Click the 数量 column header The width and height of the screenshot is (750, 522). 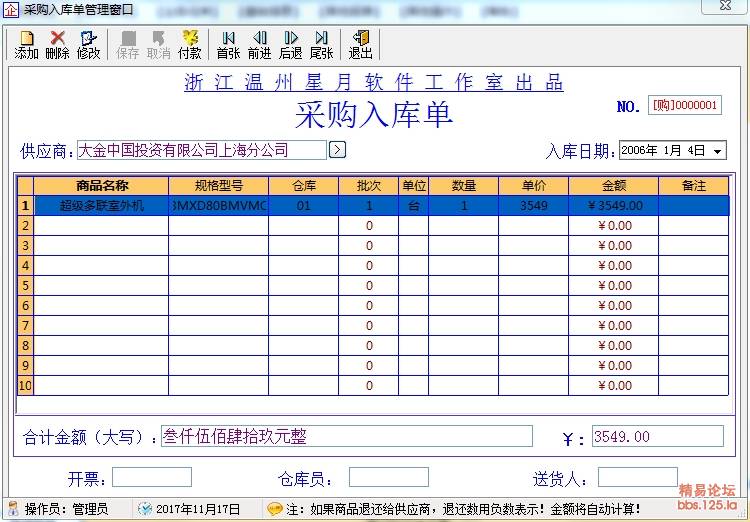(x=463, y=186)
